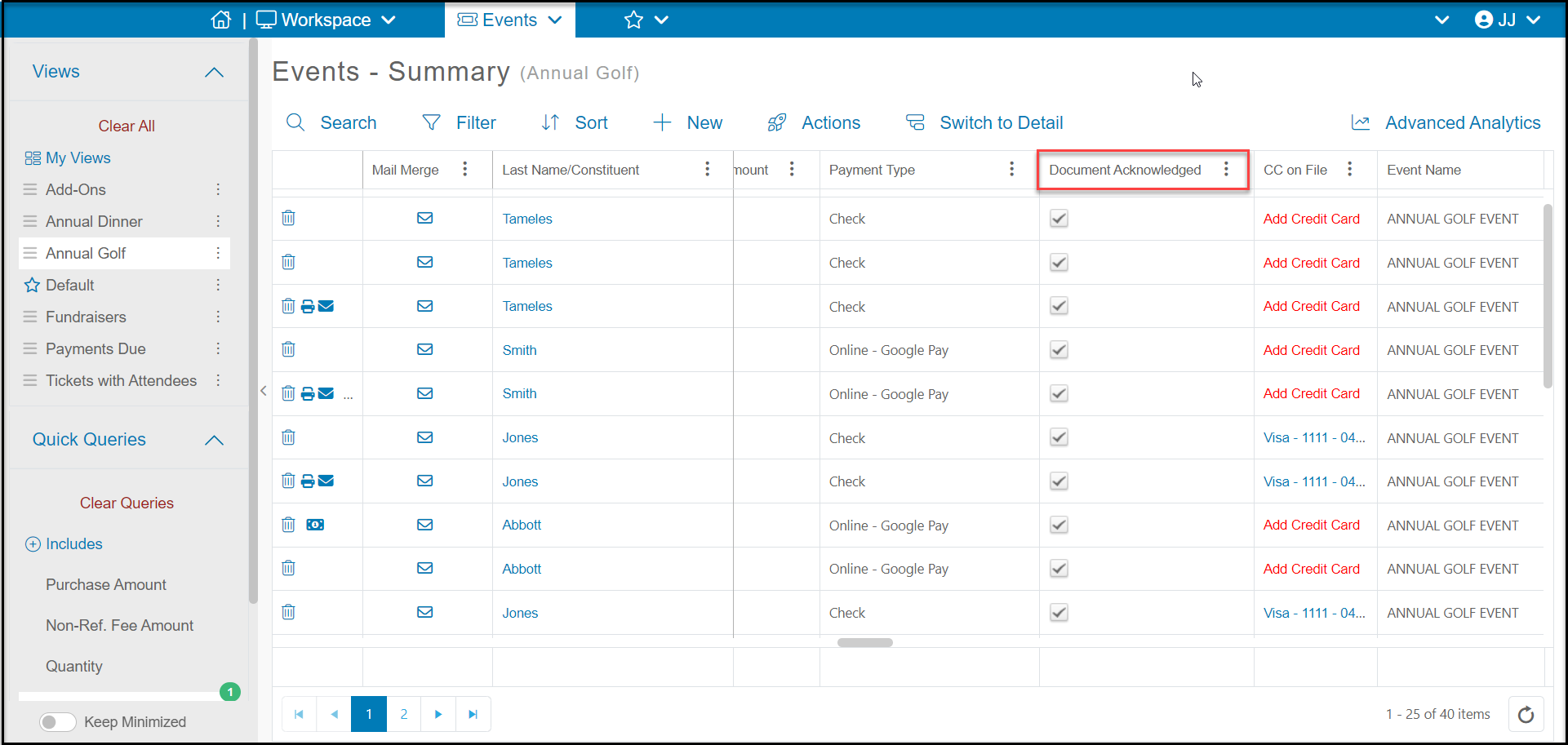Jump to the last page button

point(473,714)
